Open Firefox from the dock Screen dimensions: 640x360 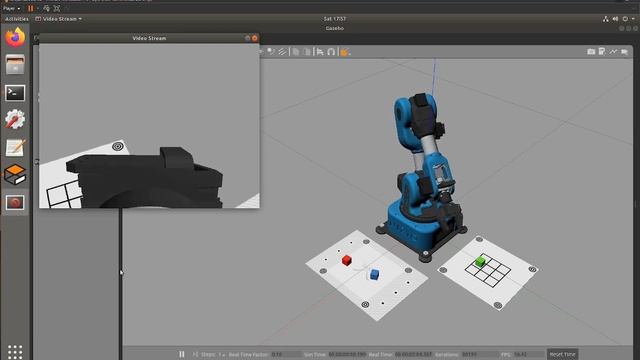[15, 38]
